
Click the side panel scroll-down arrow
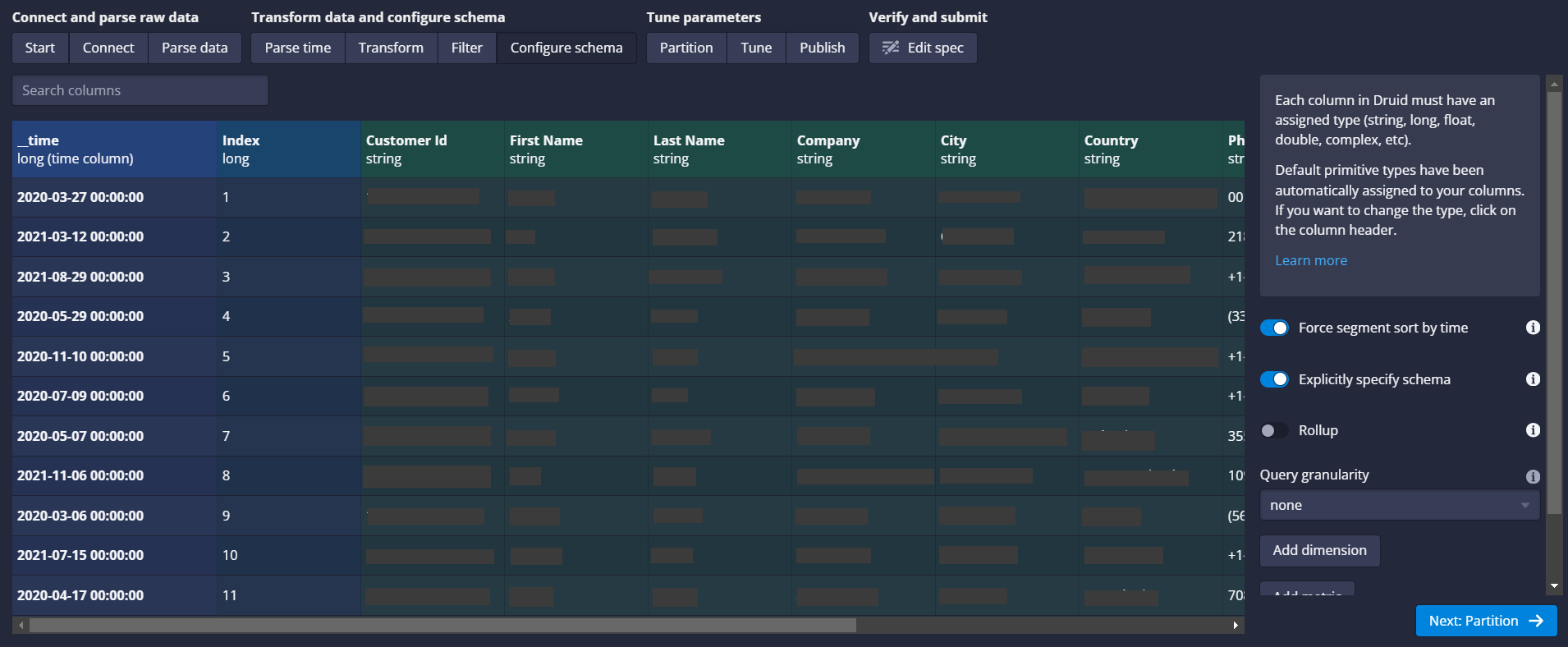tap(1554, 586)
